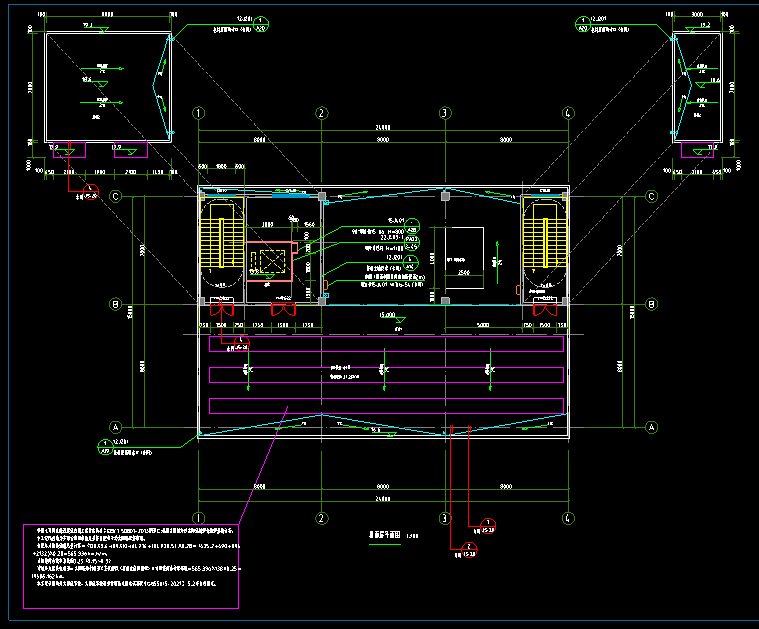Viewport: 759px width, 629px height.
Task: Select the left row axis bubble C
Action: [116, 197]
